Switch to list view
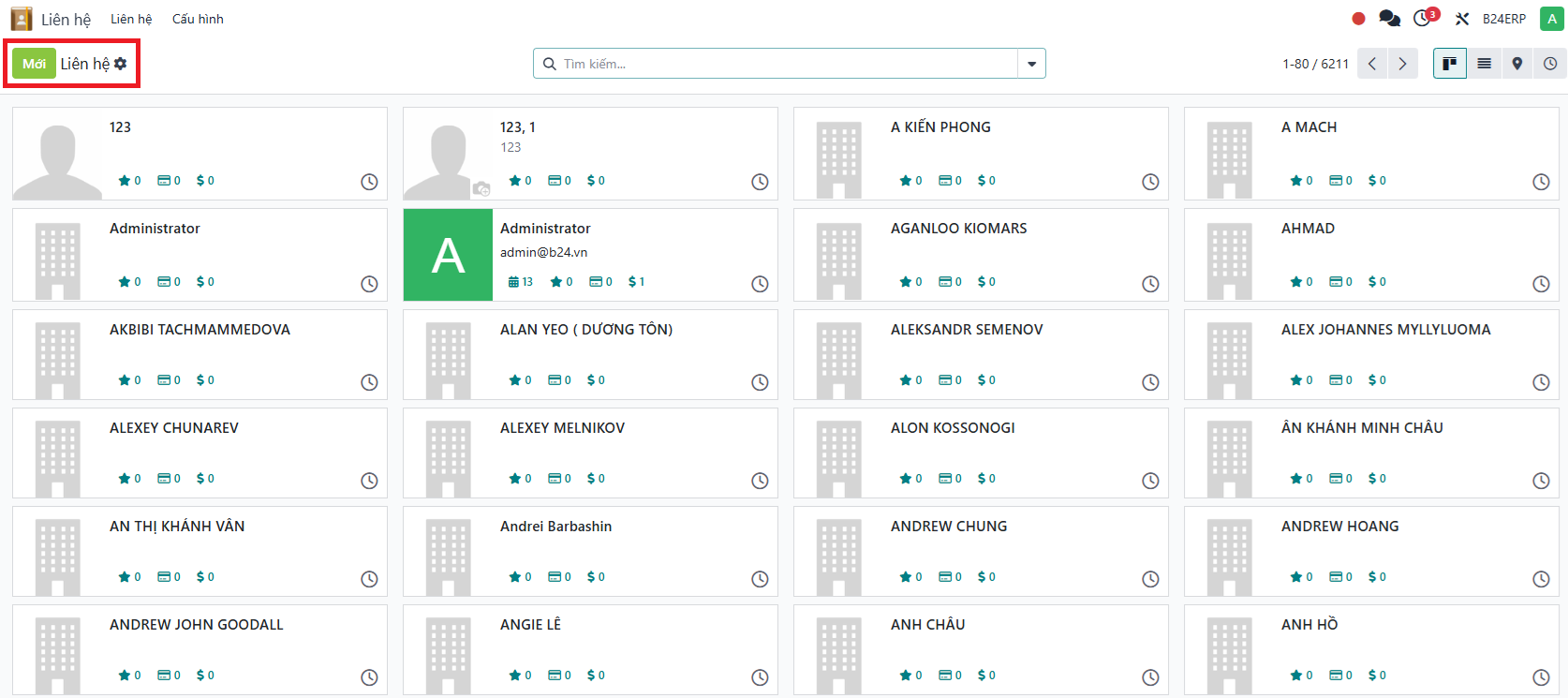This screenshot has height=698, width=1568. tap(1484, 64)
